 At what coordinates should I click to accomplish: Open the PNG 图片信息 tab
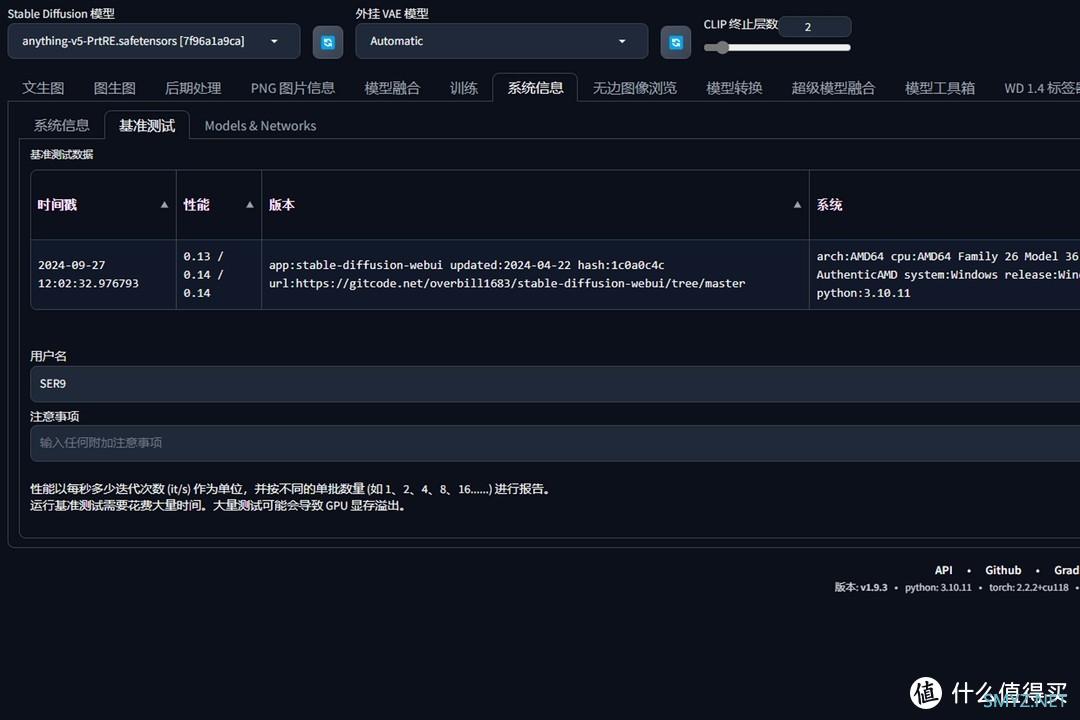[x=293, y=88]
